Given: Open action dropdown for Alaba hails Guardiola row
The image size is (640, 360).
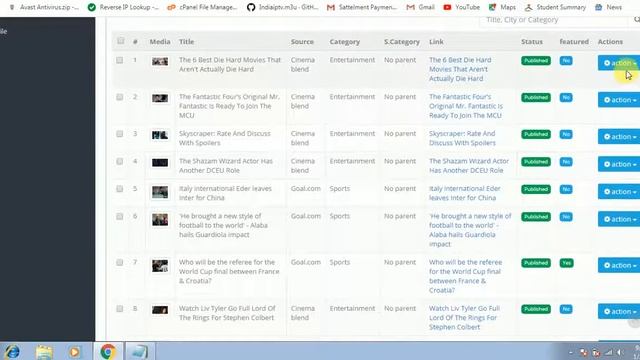Looking at the screenshot, I should click(x=619, y=219).
